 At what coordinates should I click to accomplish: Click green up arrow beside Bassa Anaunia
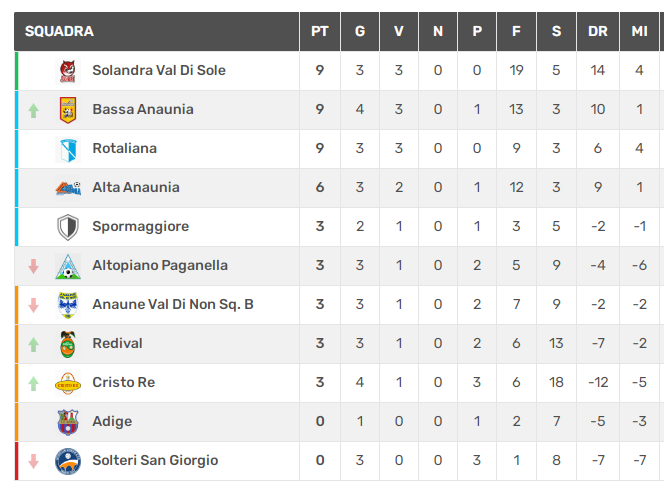33,111
